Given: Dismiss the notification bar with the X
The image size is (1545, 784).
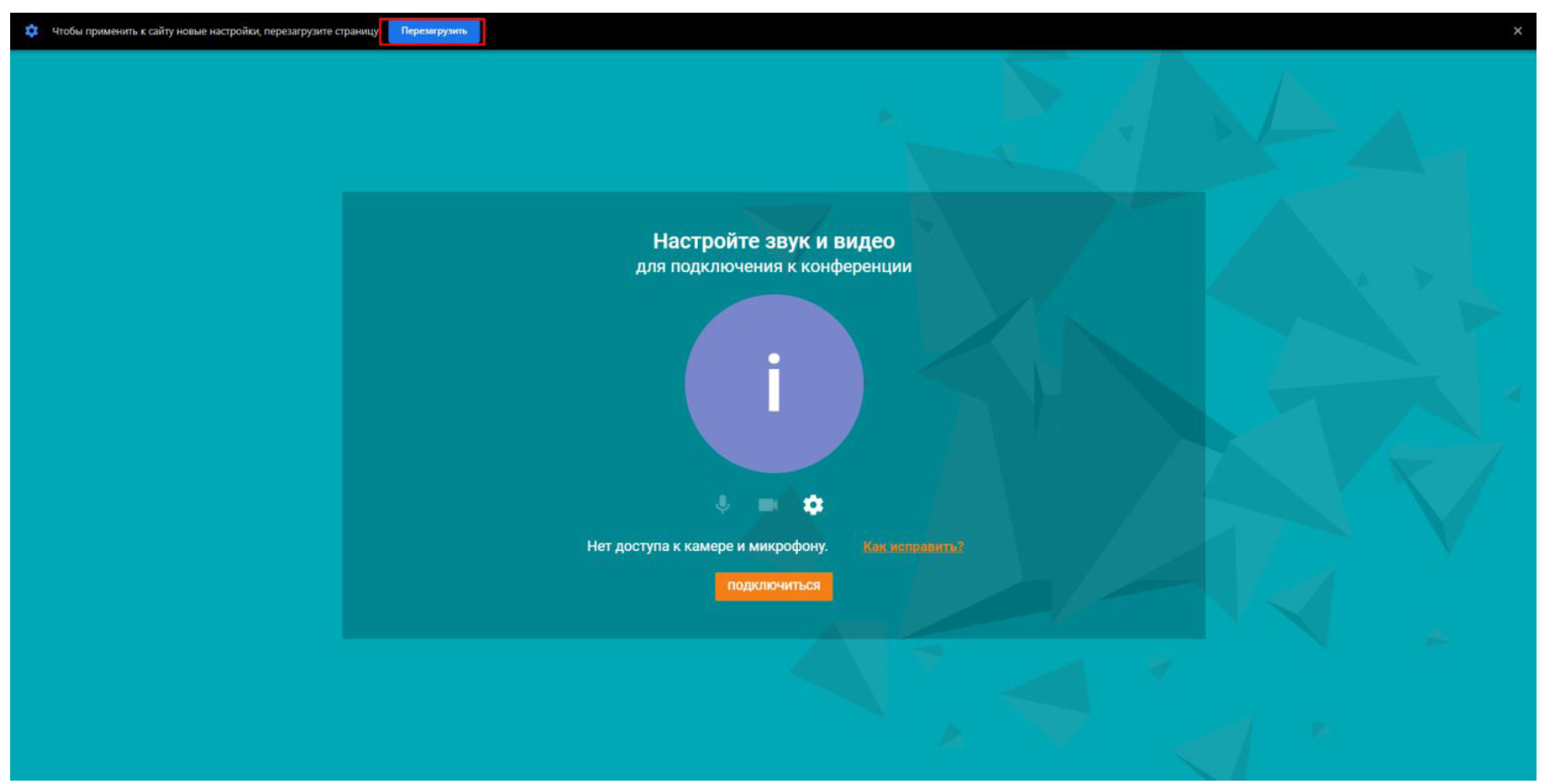Looking at the screenshot, I should (1517, 31).
